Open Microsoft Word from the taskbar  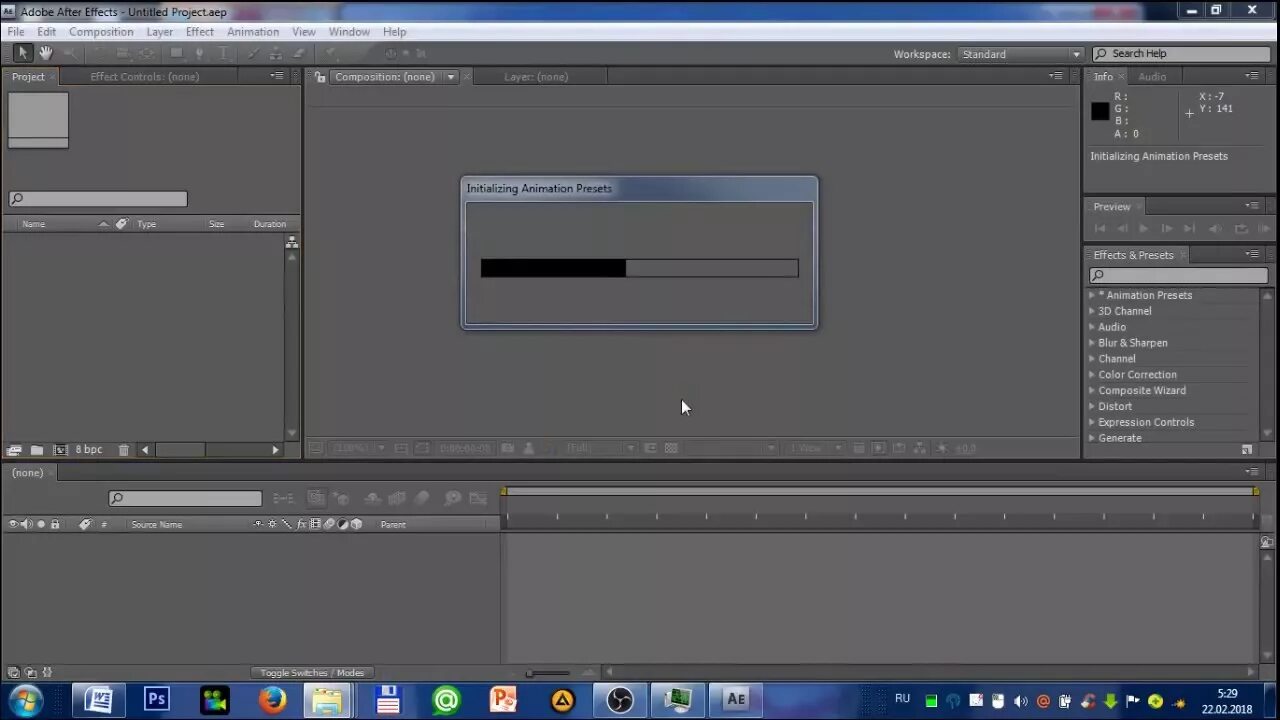pyautogui.click(x=98, y=699)
